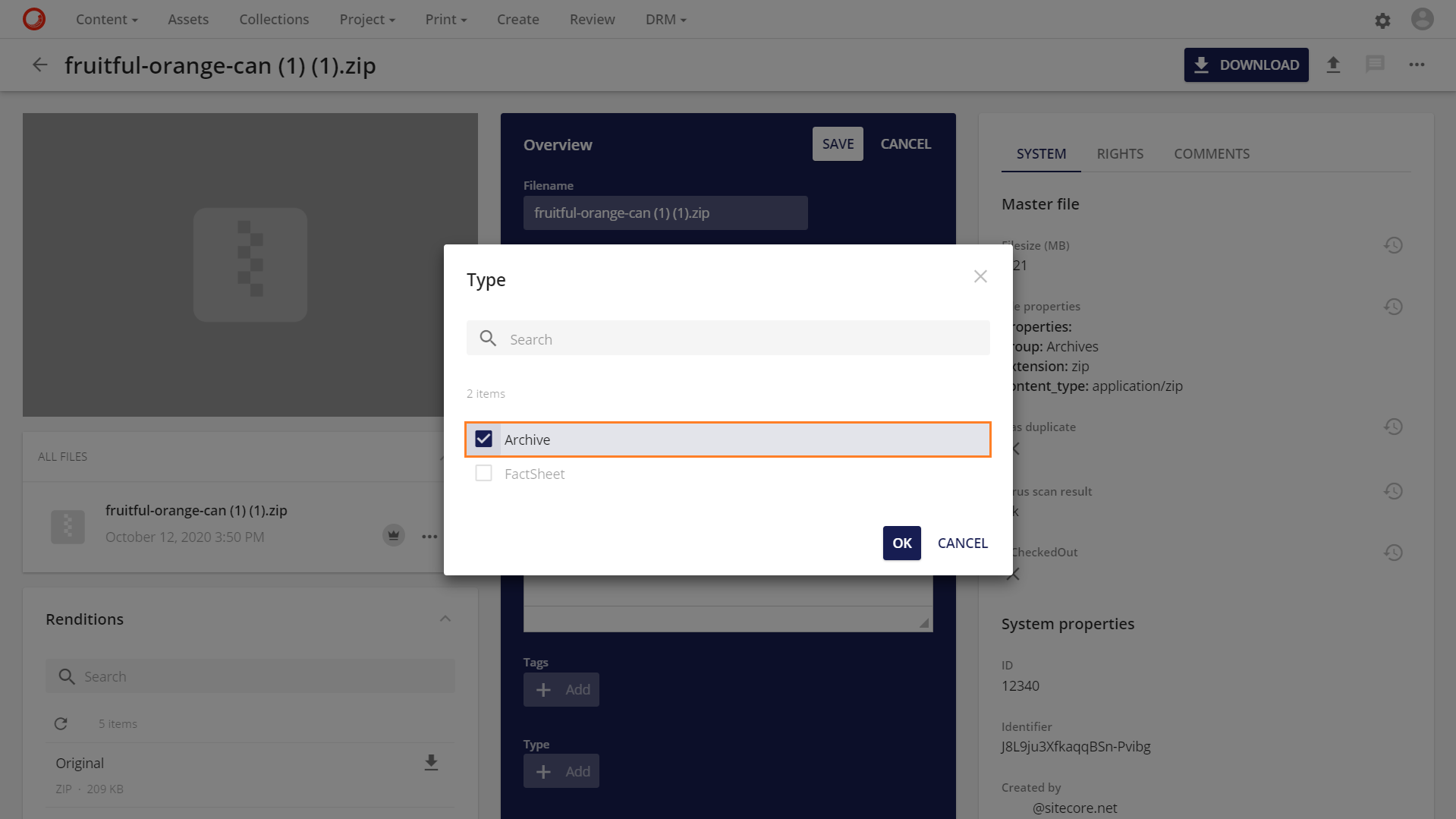Uncheck the Archive checkbox
This screenshot has width=1456, height=819.
(483, 439)
